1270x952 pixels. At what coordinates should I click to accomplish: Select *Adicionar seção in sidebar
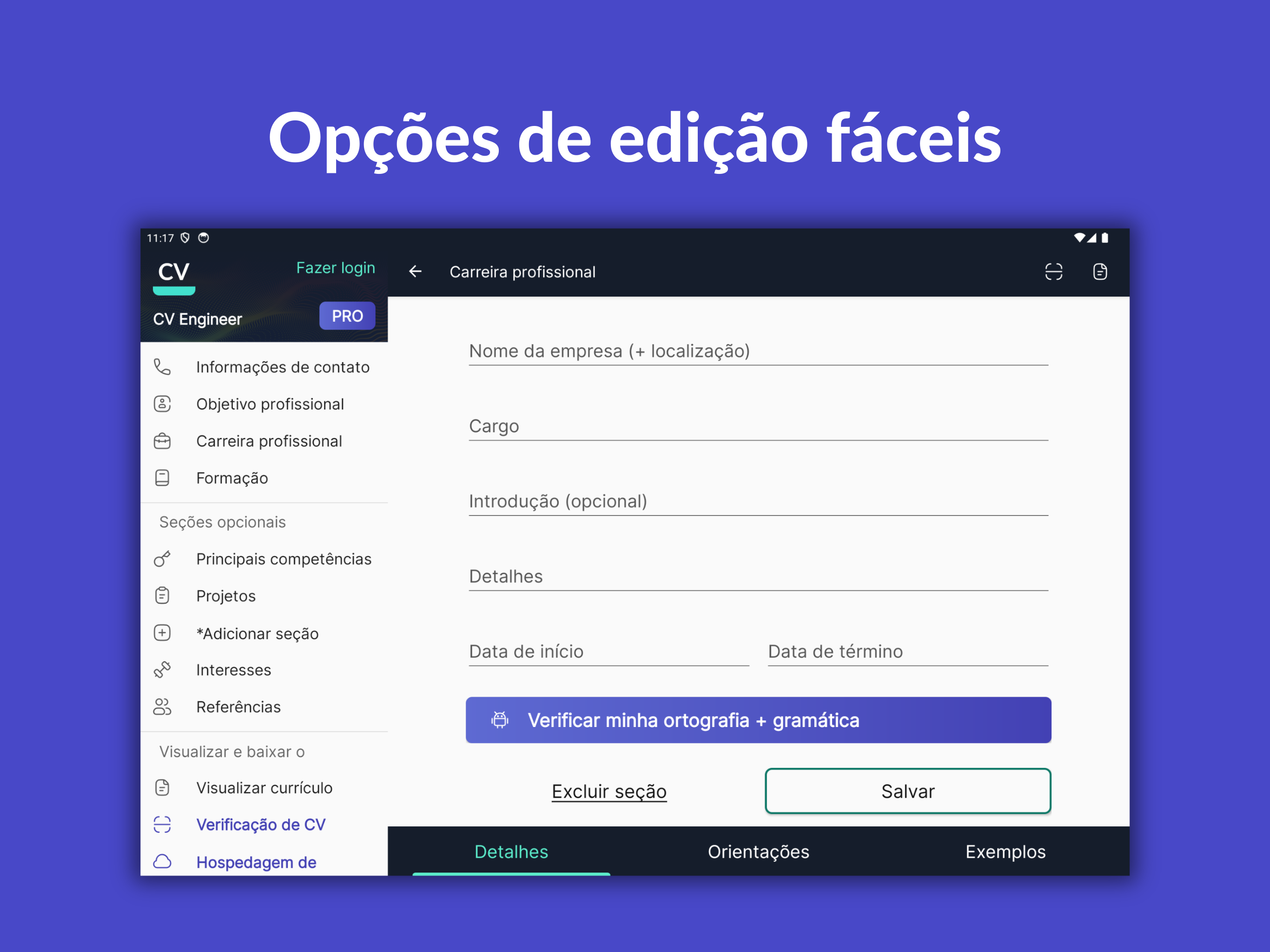[264, 633]
